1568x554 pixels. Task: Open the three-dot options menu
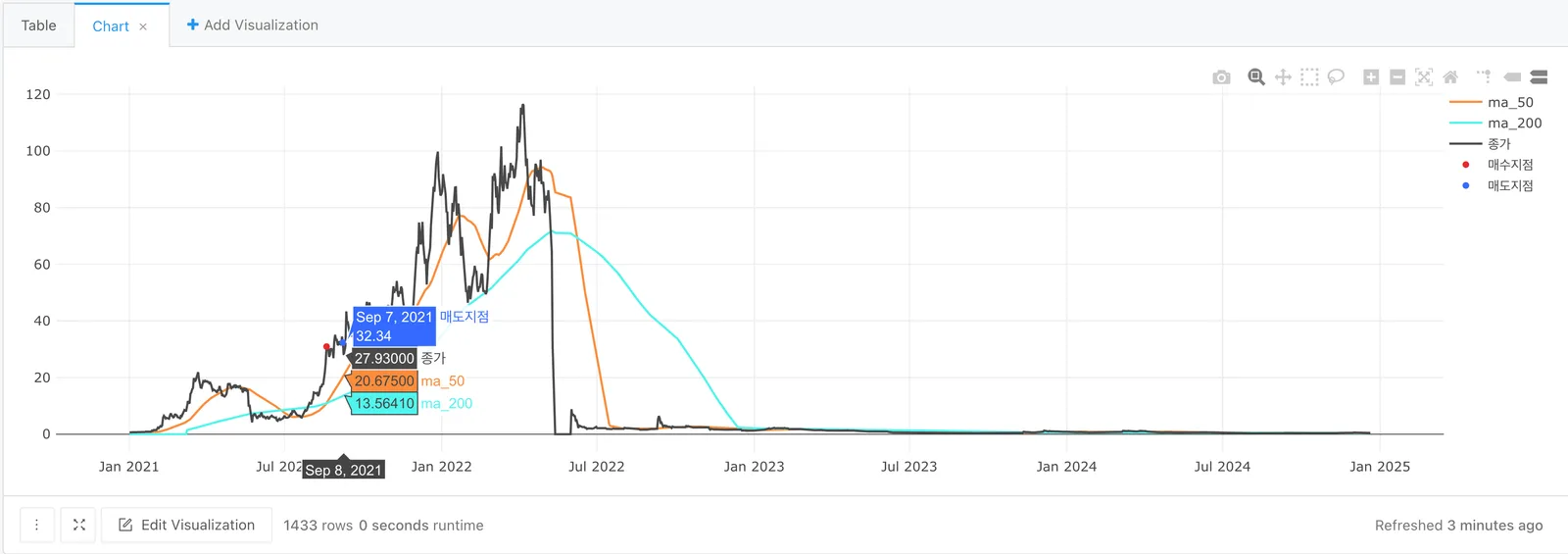[x=36, y=526]
